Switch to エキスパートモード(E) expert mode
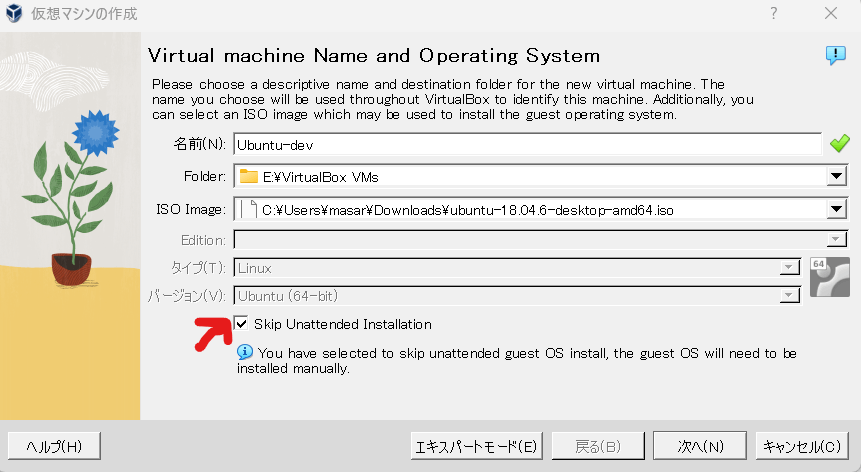The image size is (861, 472). (477, 446)
